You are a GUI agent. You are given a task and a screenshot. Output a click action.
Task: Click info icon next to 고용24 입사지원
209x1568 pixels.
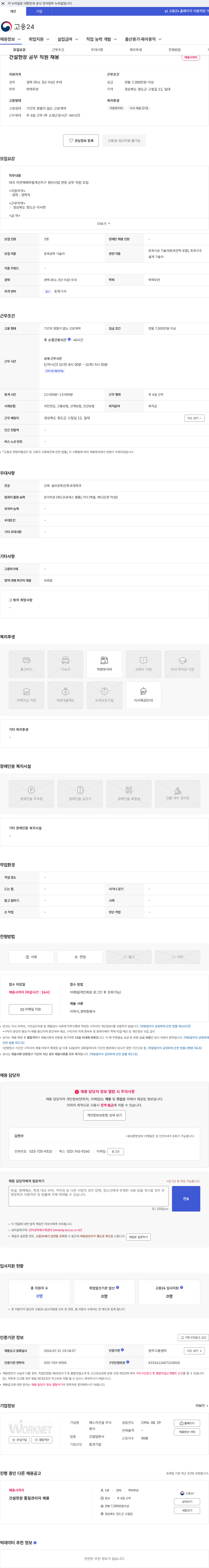click(182, 1287)
